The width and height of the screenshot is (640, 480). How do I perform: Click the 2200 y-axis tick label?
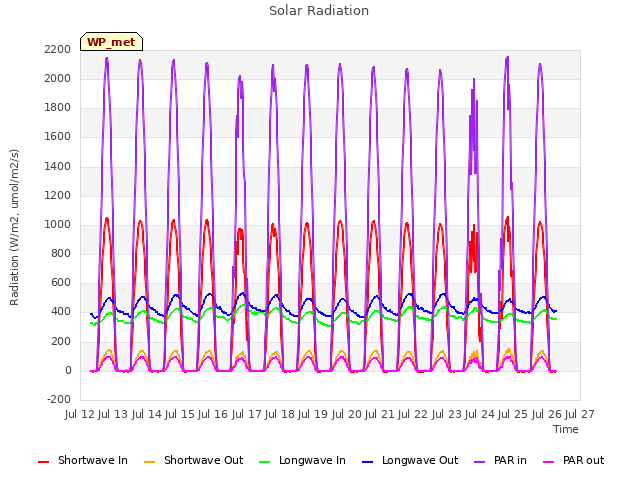pos(58,49)
